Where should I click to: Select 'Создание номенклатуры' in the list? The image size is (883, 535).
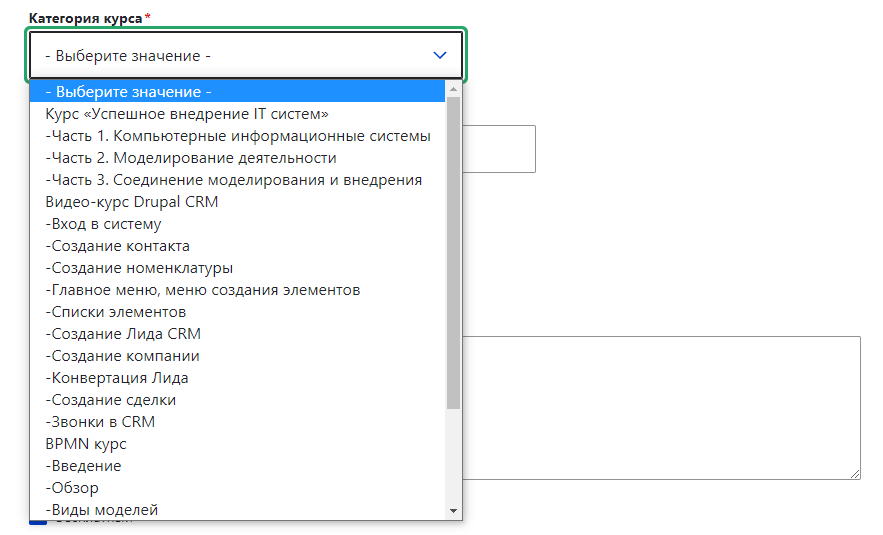237,268
